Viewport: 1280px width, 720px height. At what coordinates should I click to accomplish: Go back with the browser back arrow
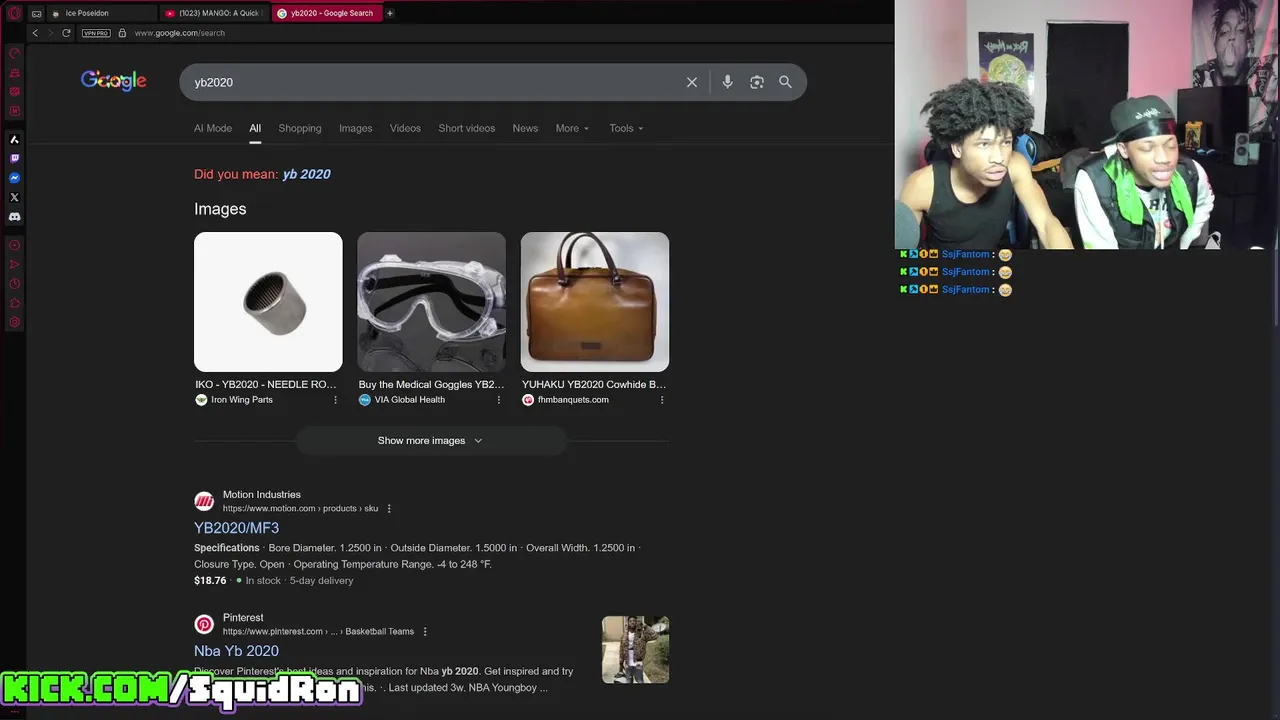[35, 33]
